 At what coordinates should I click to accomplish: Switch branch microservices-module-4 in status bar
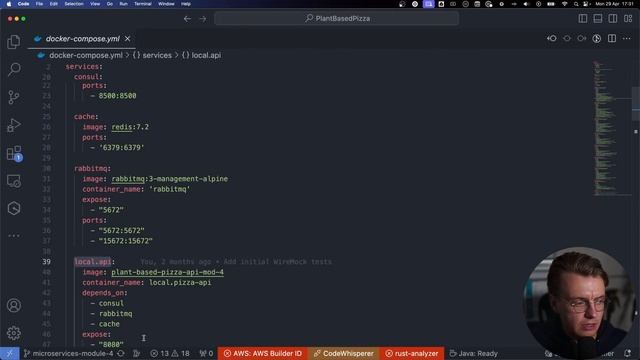coord(69,353)
